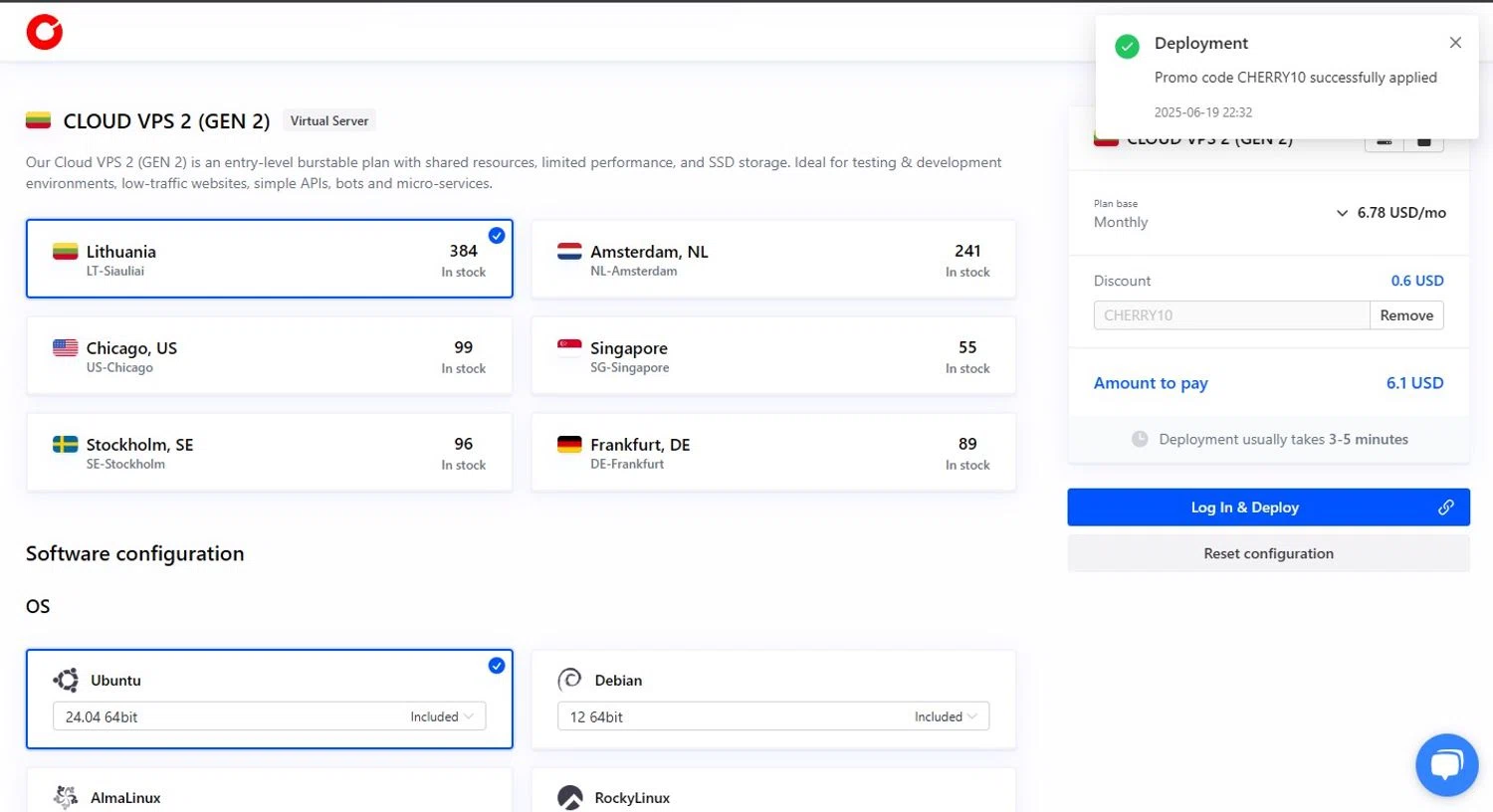This screenshot has width=1493, height=812.
Task: Select Stockholm, SE as location
Action: point(270,452)
